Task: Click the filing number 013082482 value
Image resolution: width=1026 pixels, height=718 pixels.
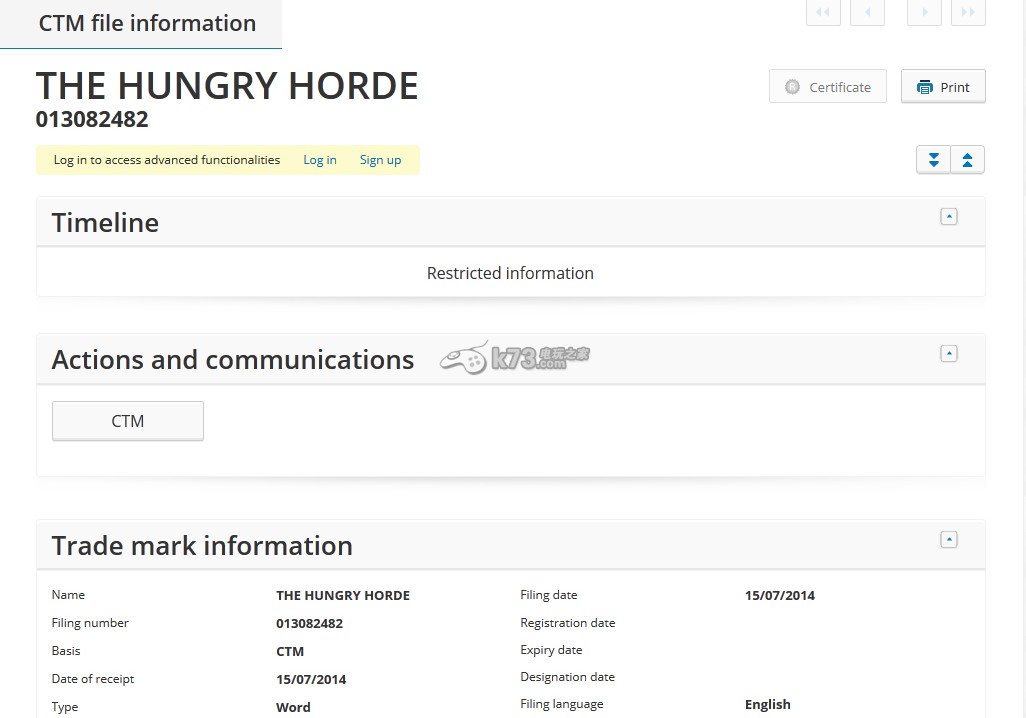Action: [309, 623]
